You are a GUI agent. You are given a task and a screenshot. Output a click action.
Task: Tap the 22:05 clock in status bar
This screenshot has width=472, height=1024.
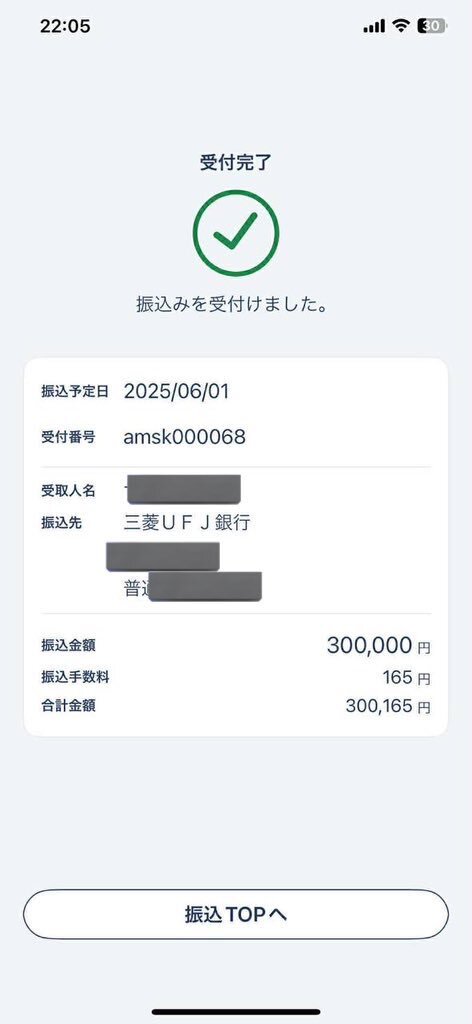[65, 26]
